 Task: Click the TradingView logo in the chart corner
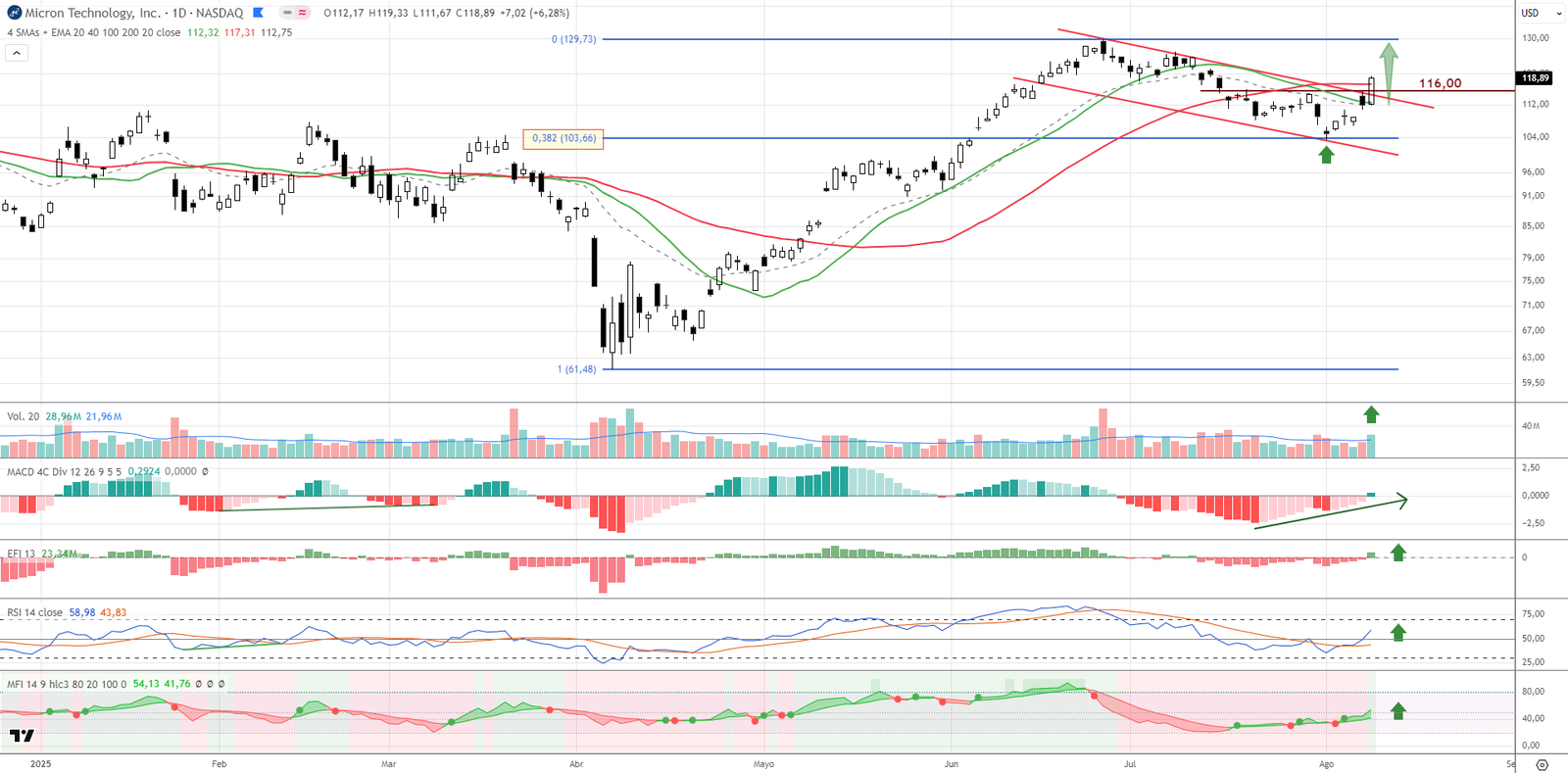click(22, 736)
